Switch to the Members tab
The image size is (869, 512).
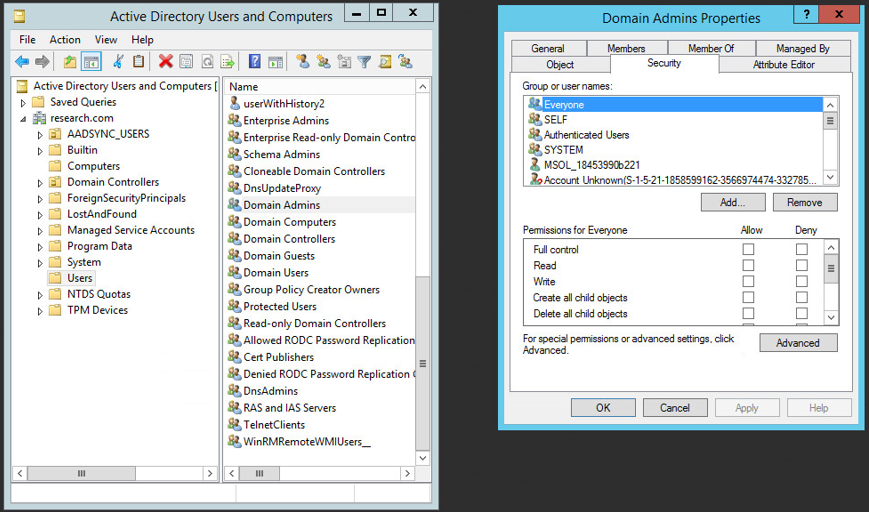pyautogui.click(x=626, y=48)
